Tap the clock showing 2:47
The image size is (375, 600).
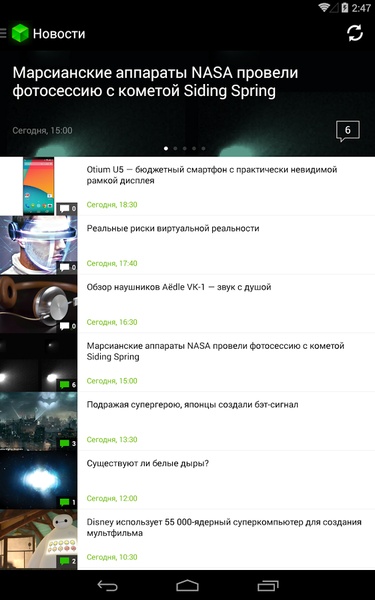[361, 7]
